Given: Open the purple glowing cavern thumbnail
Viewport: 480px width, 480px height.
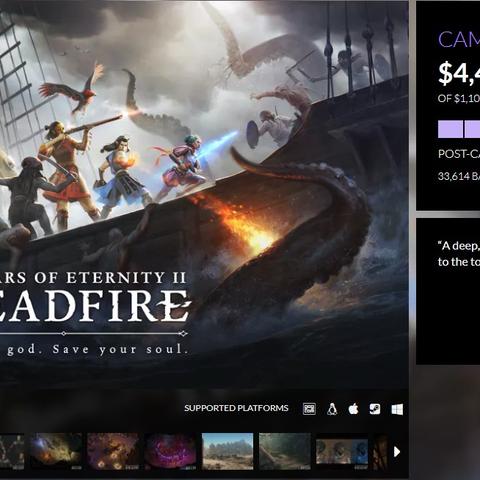Looking at the screenshot, I should click(x=171, y=451).
